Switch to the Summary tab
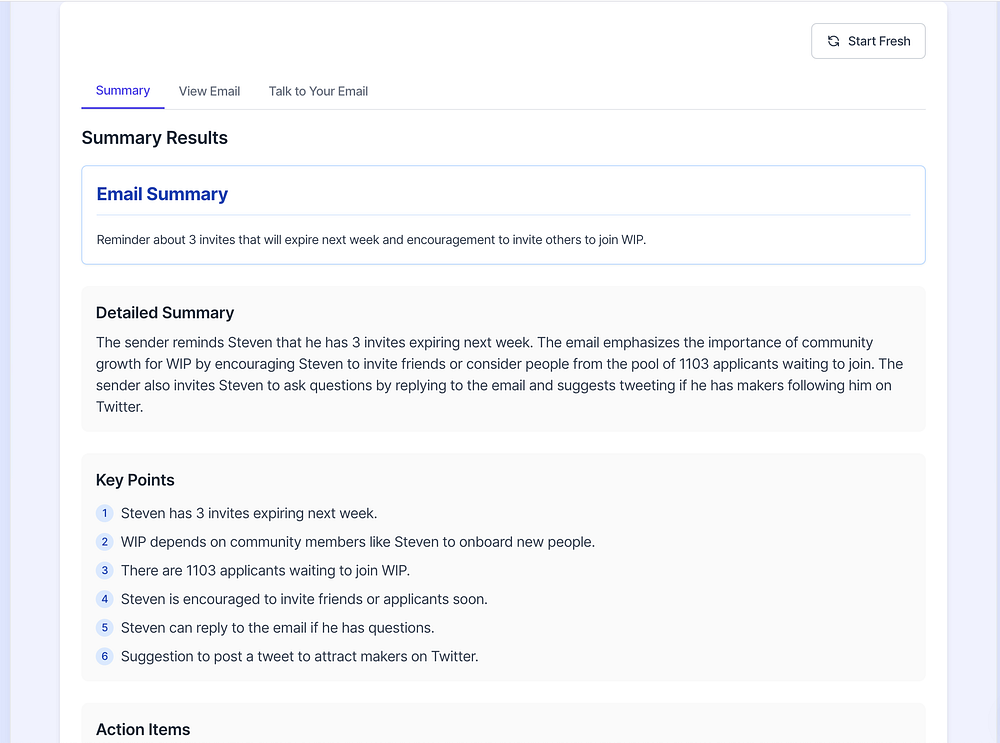1000x743 pixels. coord(123,91)
